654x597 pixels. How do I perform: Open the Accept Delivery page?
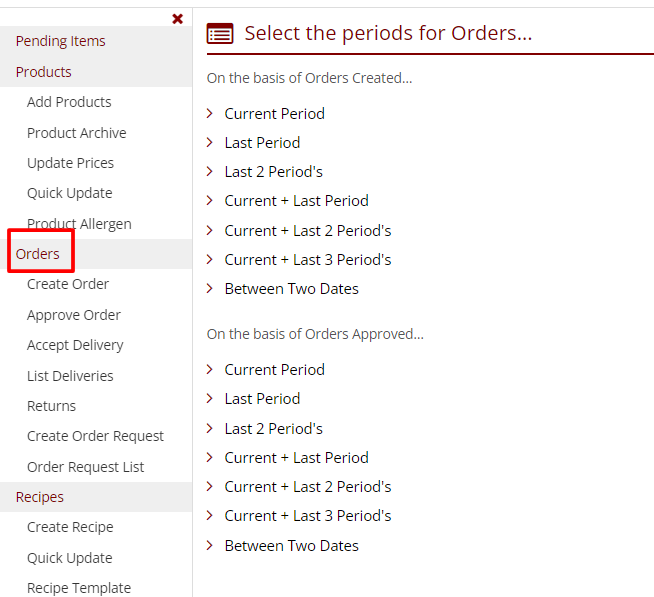75,345
